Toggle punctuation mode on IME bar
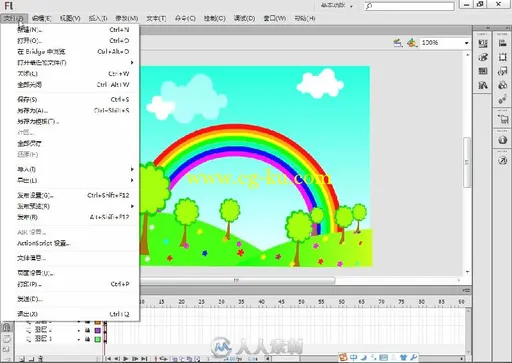This screenshot has width=512, height=363. (374, 357)
